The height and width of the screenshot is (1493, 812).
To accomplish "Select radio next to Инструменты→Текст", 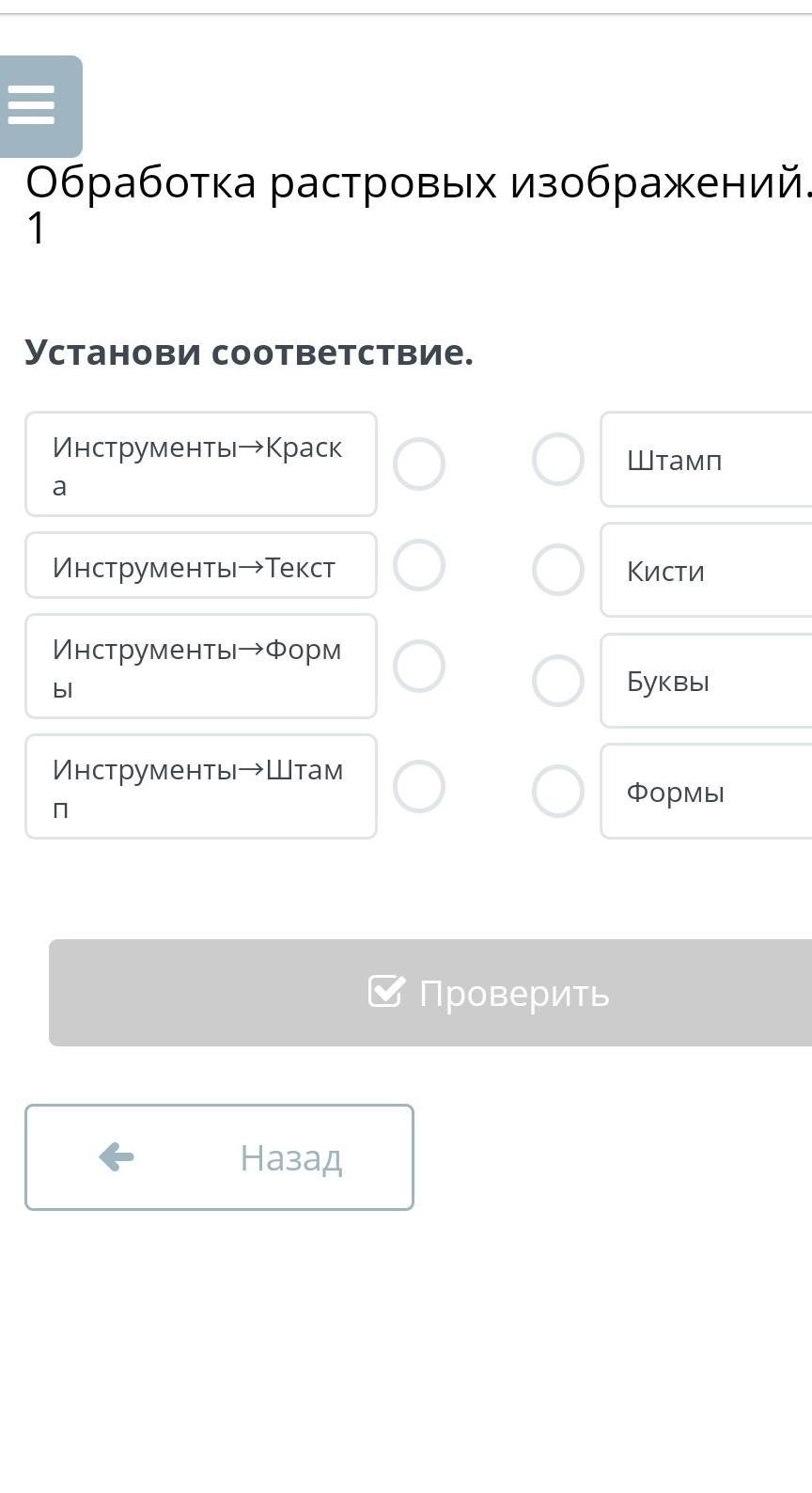I will pos(418,565).
